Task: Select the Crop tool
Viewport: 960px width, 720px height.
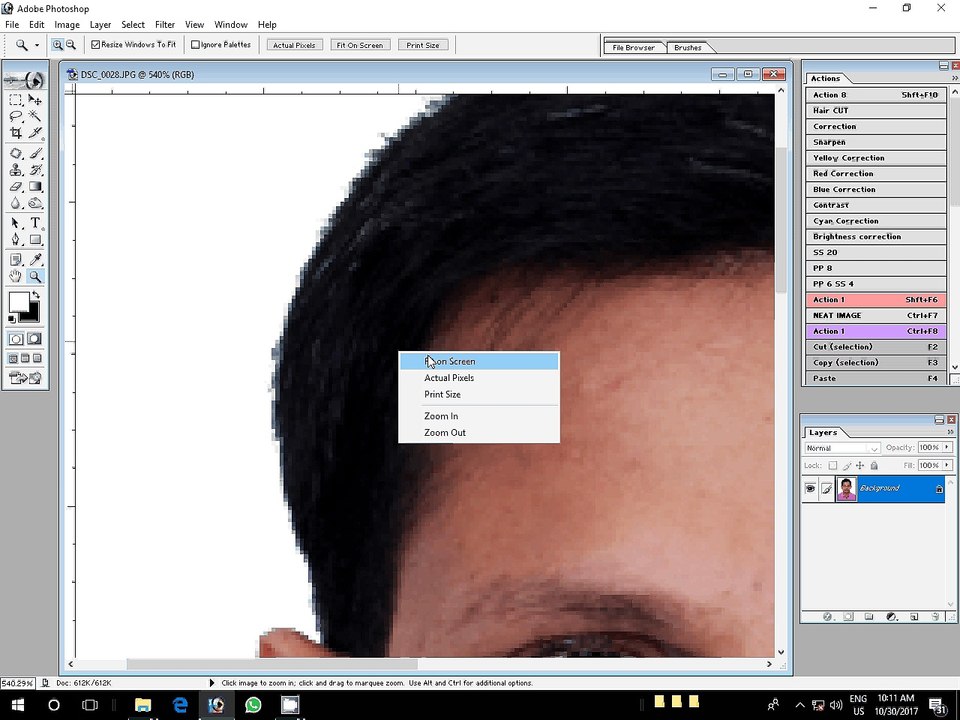Action: click(16, 132)
